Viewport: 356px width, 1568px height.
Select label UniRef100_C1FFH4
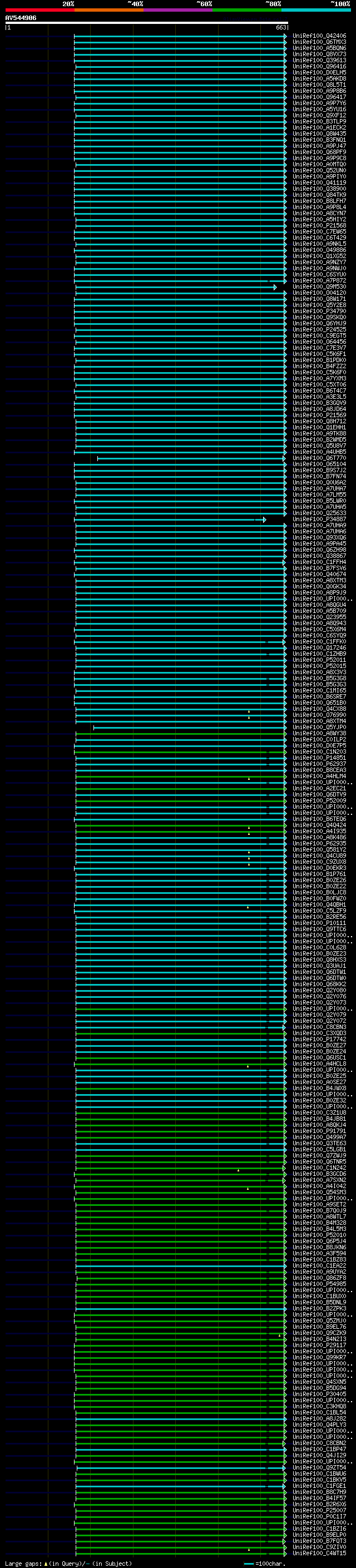(319, 562)
